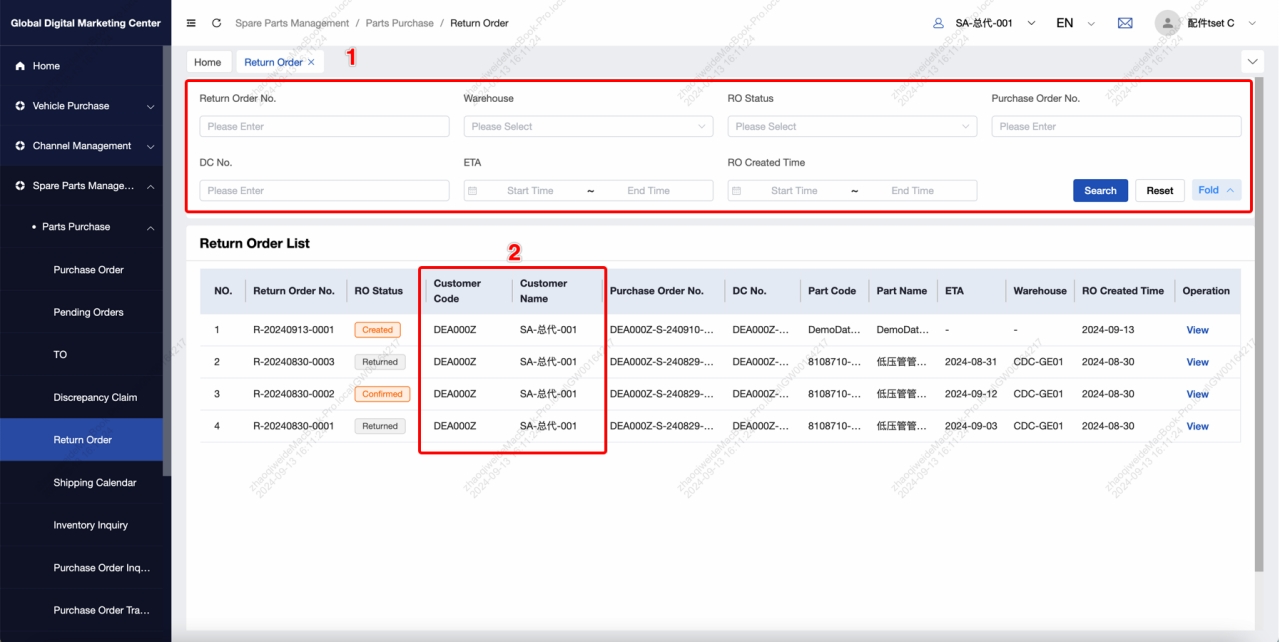Collapse the Spare Parts Management menu

151,186
